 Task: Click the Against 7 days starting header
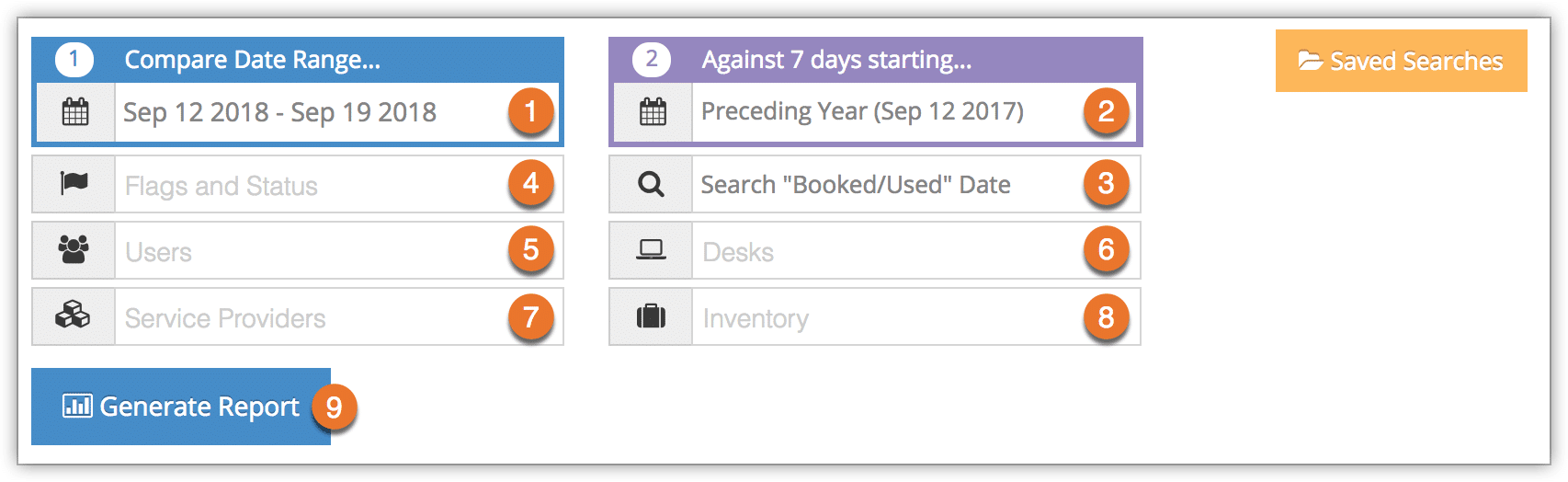[876, 60]
